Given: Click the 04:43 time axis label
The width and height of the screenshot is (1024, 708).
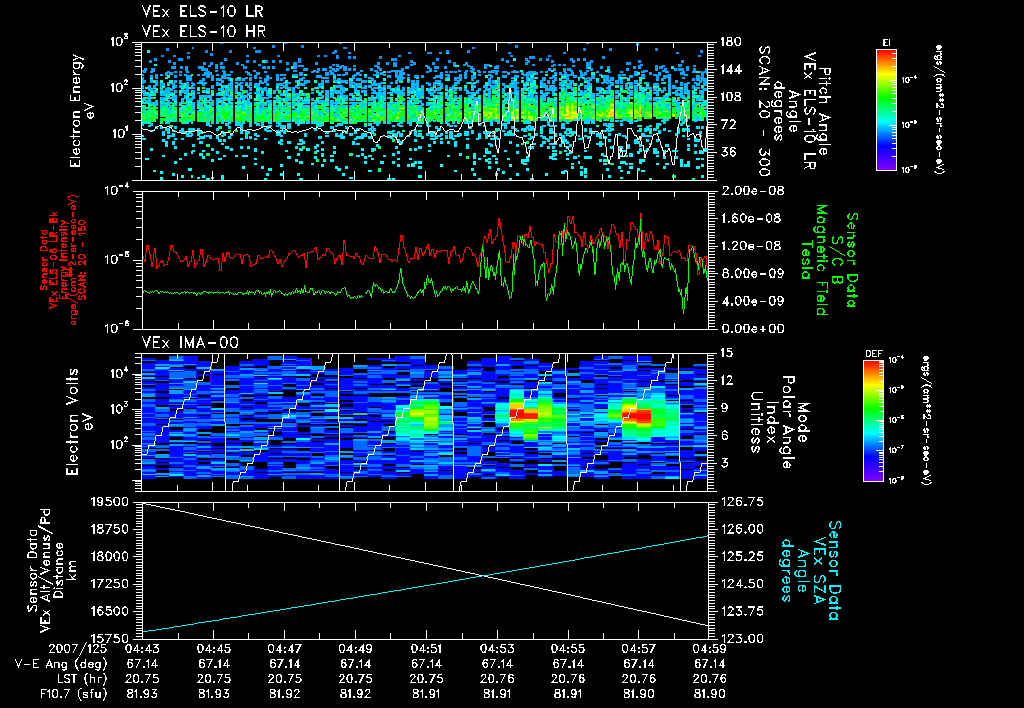Looking at the screenshot, I should (x=142, y=649).
